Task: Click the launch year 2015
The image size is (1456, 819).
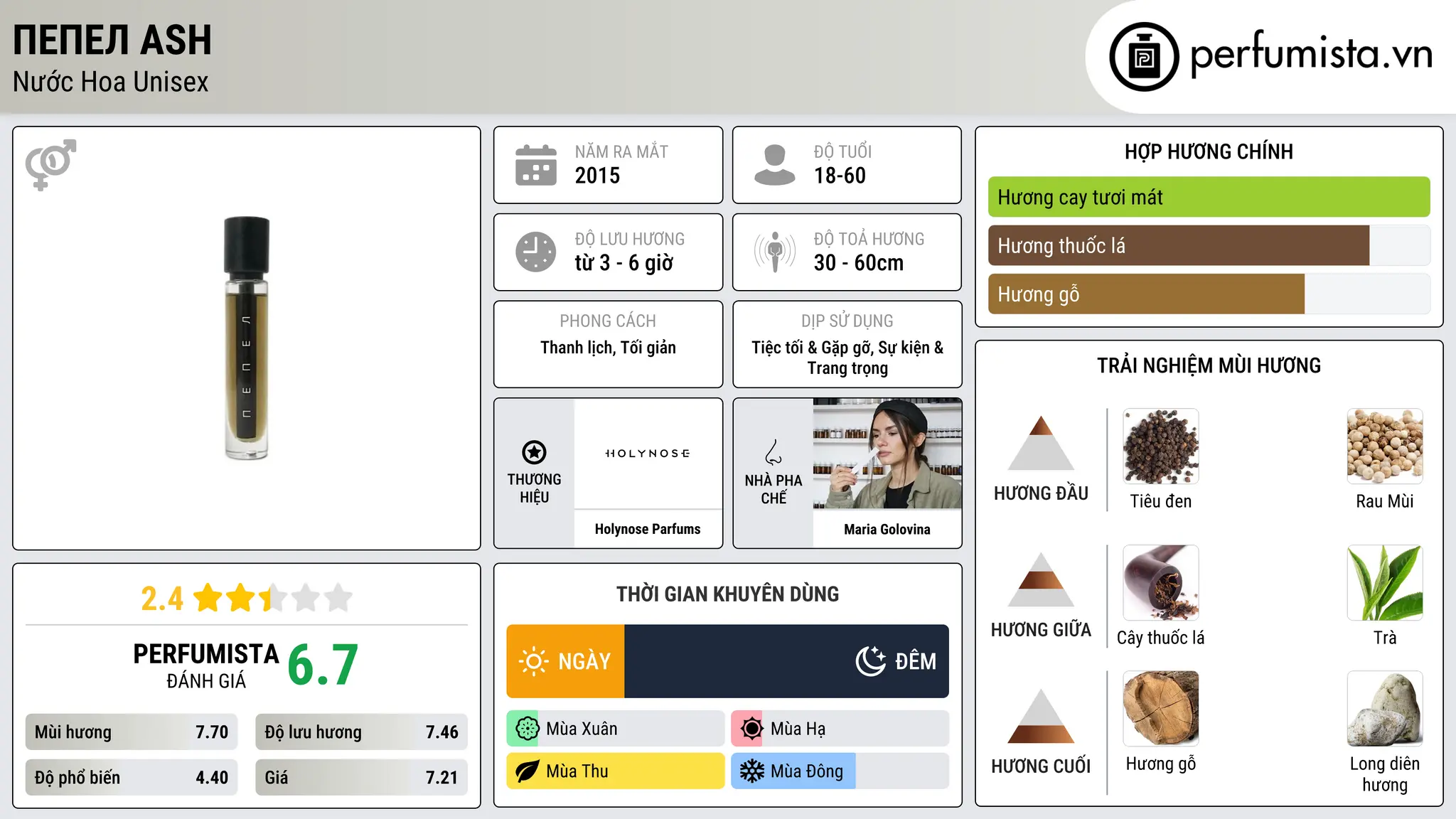Action: pyautogui.click(x=597, y=176)
